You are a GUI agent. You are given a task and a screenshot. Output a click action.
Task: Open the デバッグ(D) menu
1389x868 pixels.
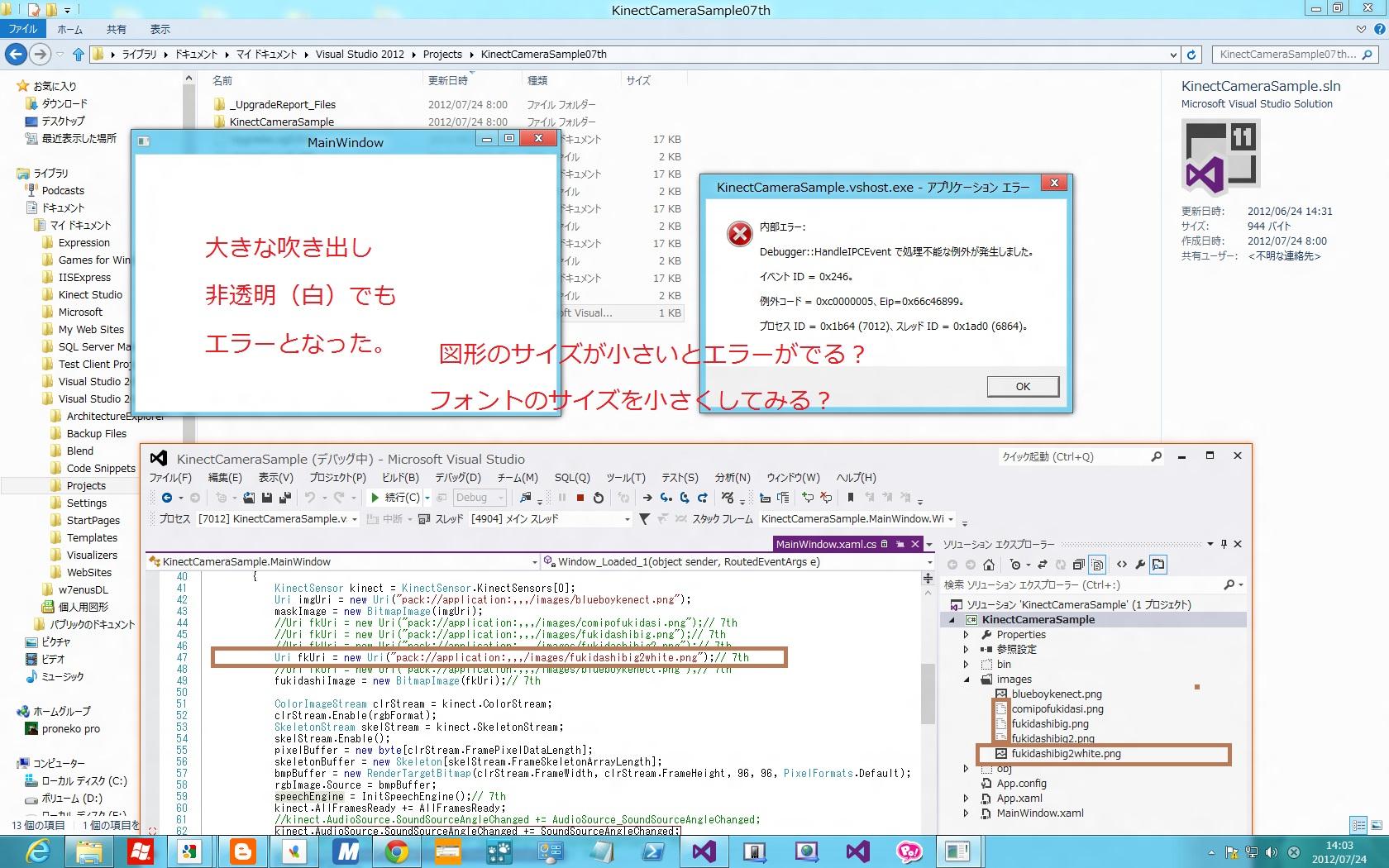click(457, 478)
